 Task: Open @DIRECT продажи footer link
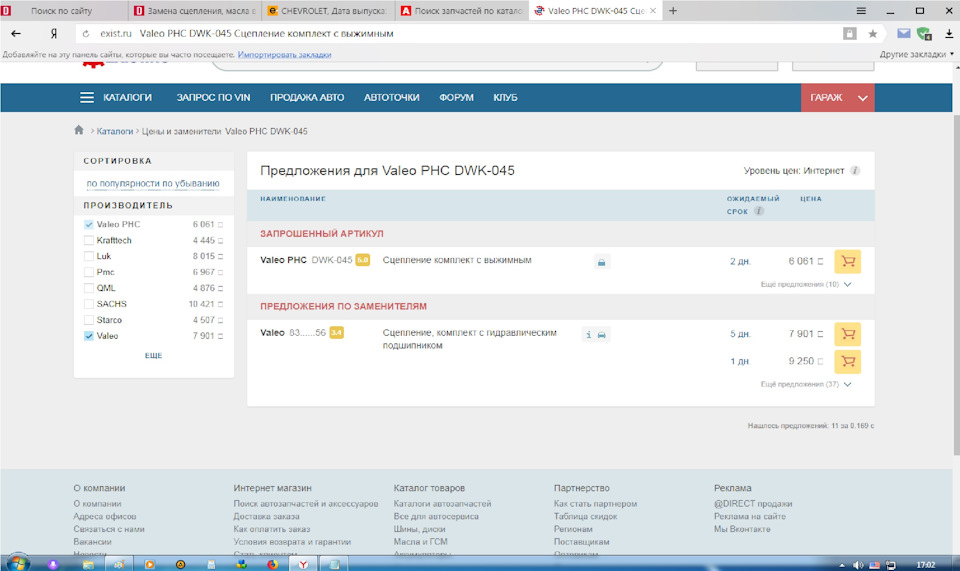click(x=753, y=504)
